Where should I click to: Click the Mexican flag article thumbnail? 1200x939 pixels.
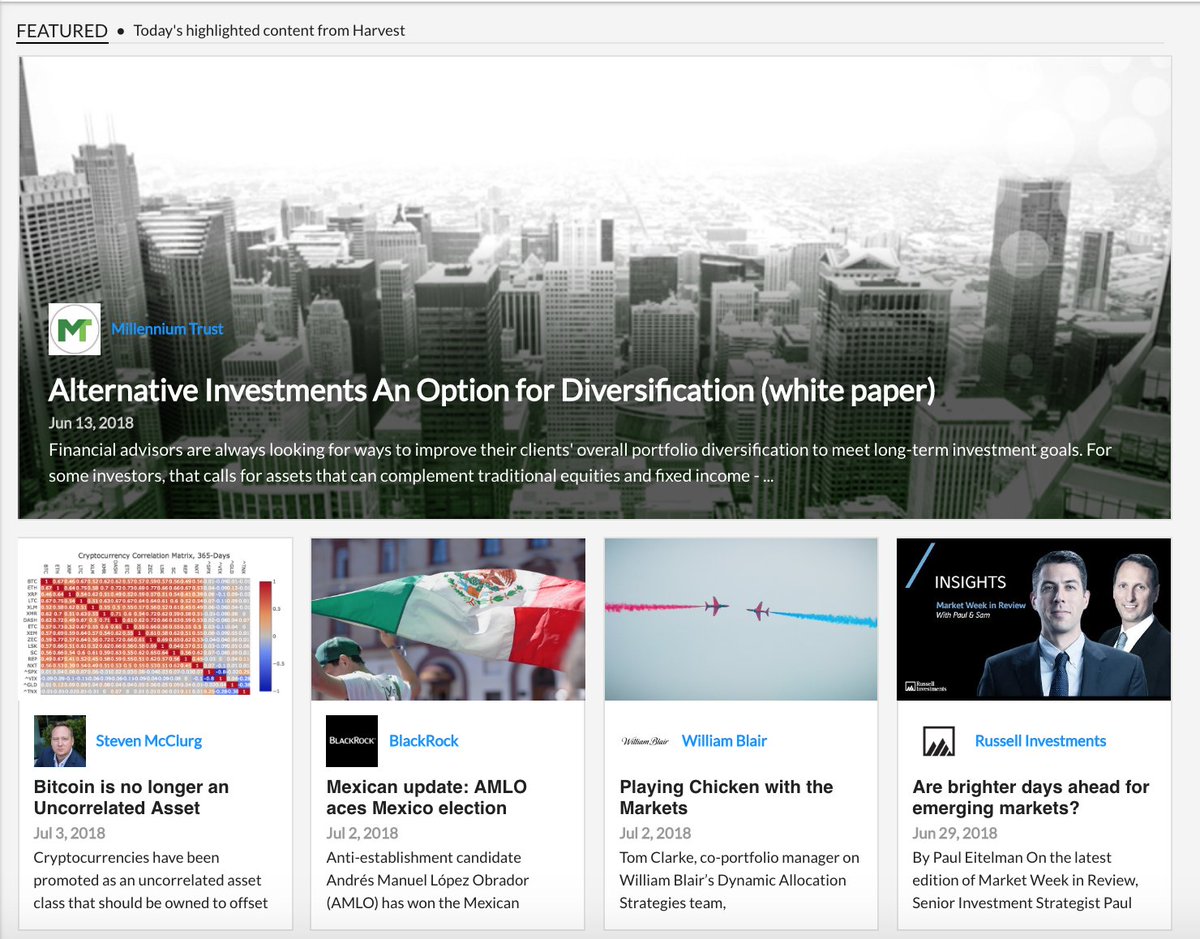[x=448, y=619]
